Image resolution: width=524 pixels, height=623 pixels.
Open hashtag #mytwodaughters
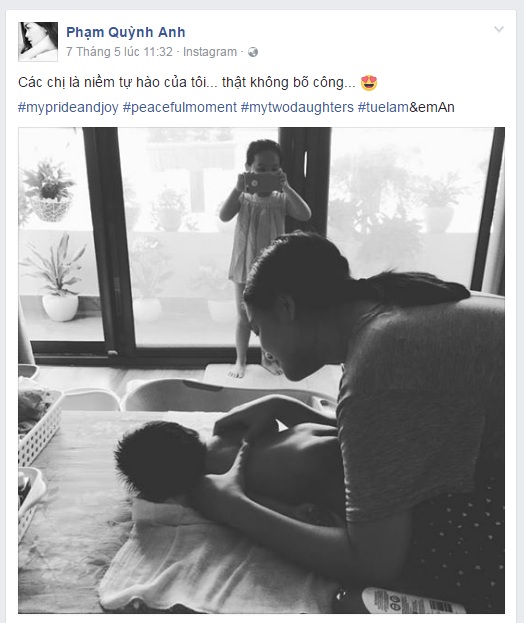tap(297, 107)
